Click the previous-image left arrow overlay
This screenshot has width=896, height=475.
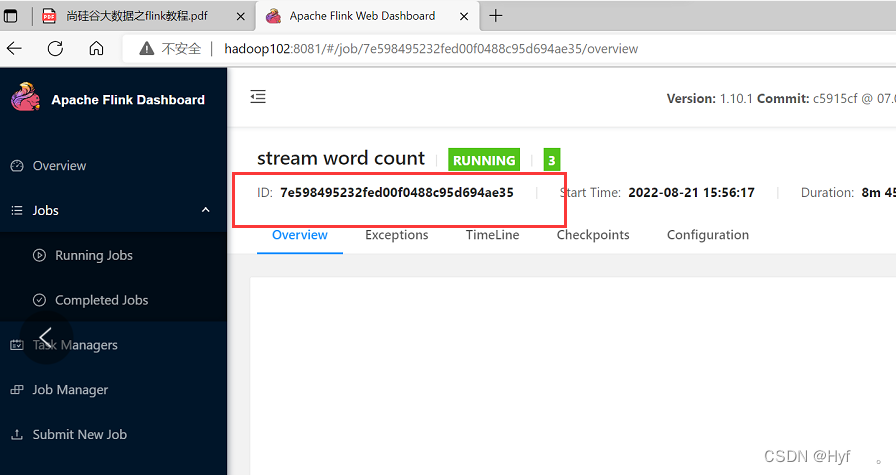pos(46,337)
